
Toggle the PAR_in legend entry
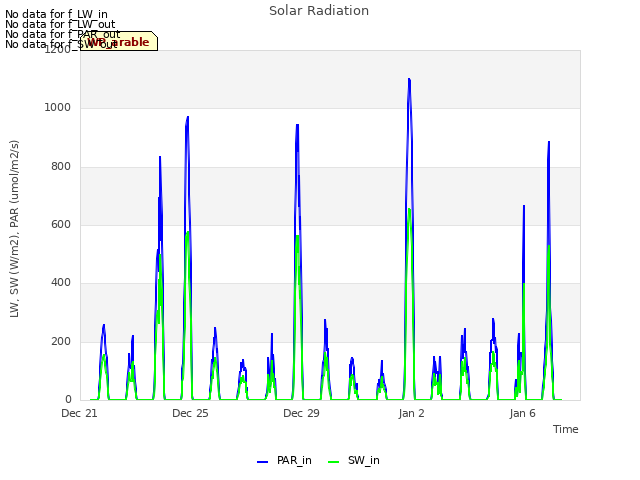(x=284, y=460)
